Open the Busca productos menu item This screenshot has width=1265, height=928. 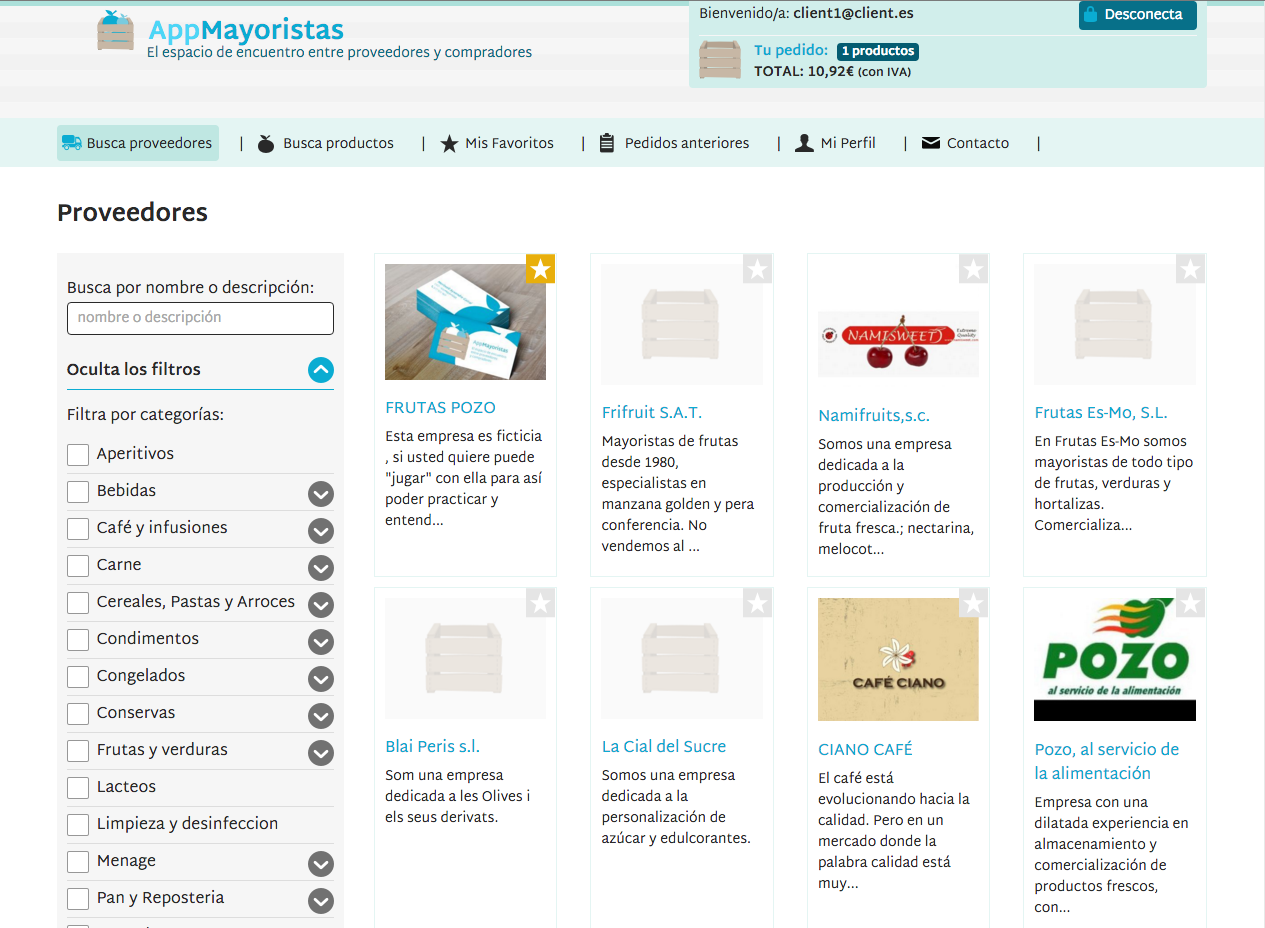click(337, 143)
